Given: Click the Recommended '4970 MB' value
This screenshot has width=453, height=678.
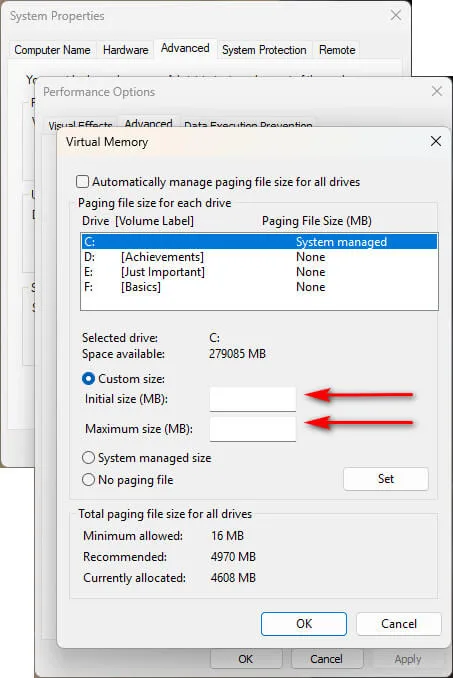Looking at the screenshot, I should pyautogui.click(x=233, y=556).
